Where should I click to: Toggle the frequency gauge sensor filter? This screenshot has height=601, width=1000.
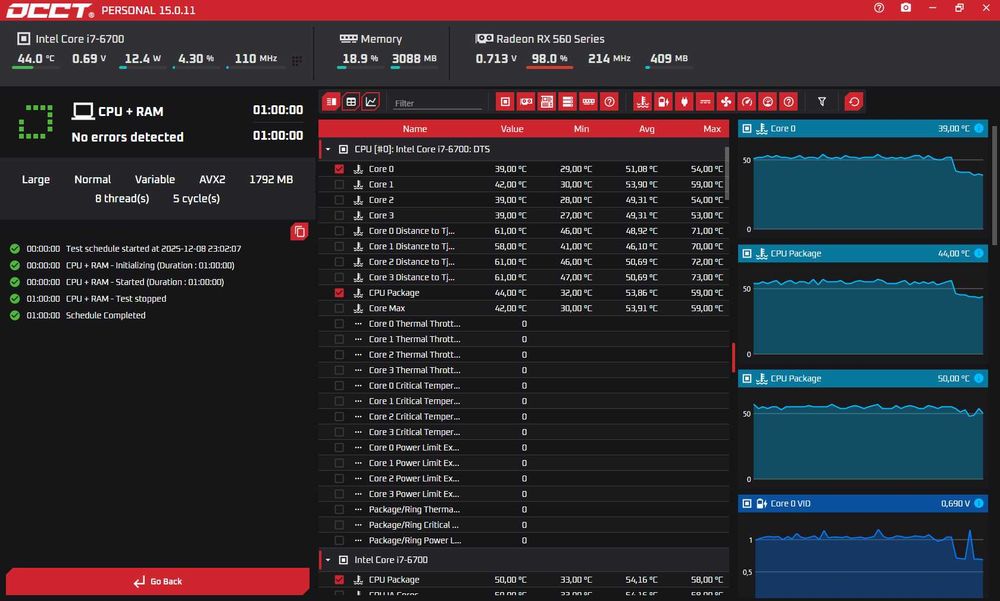click(x=747, y=101)
